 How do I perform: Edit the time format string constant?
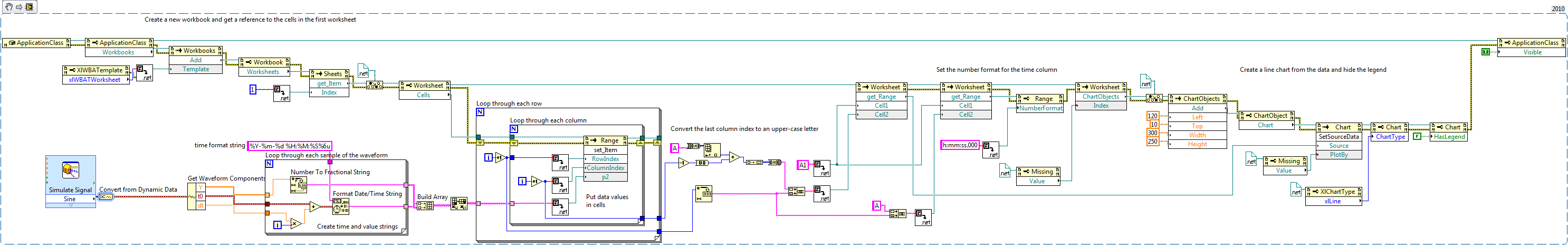point(290,146)
